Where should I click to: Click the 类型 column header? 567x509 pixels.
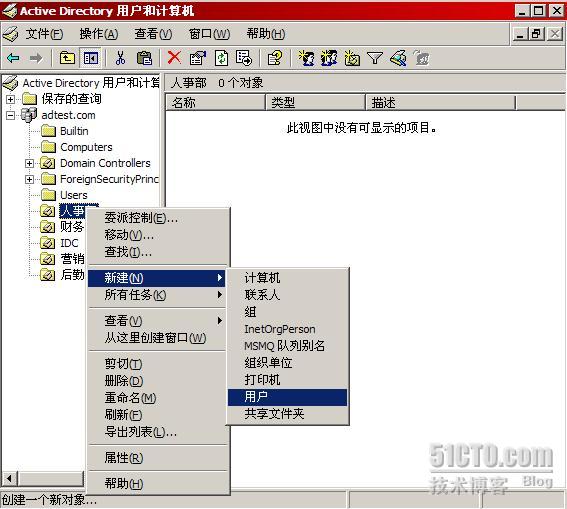tap(316, 103)
